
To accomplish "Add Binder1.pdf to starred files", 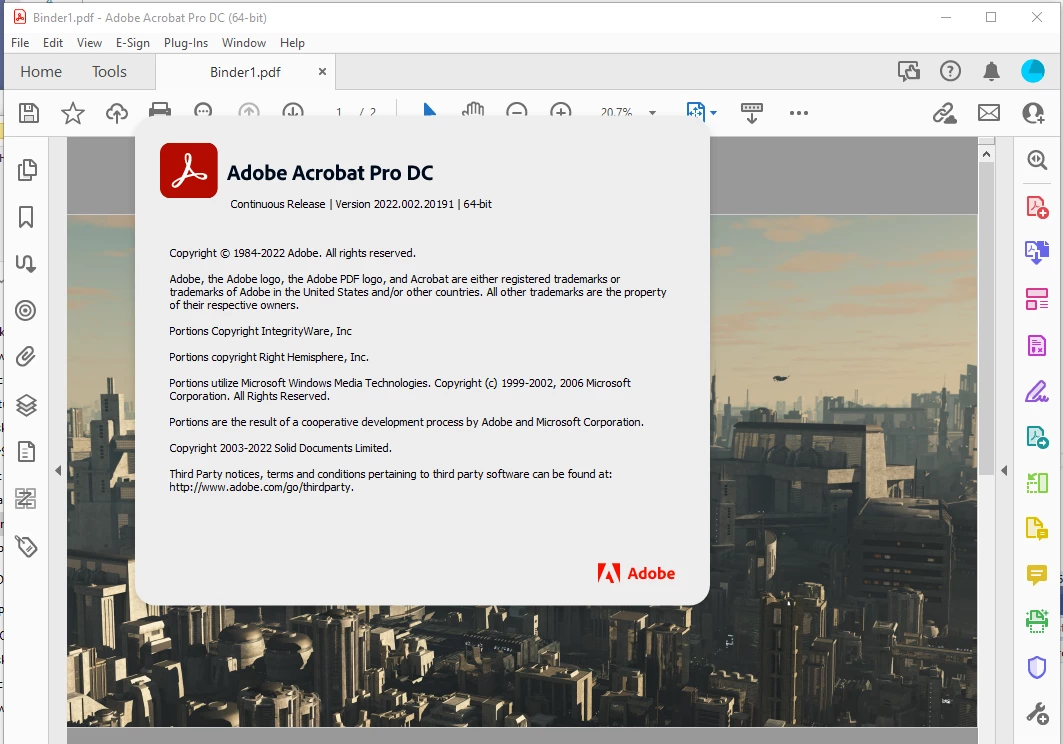I will [73, 113].
